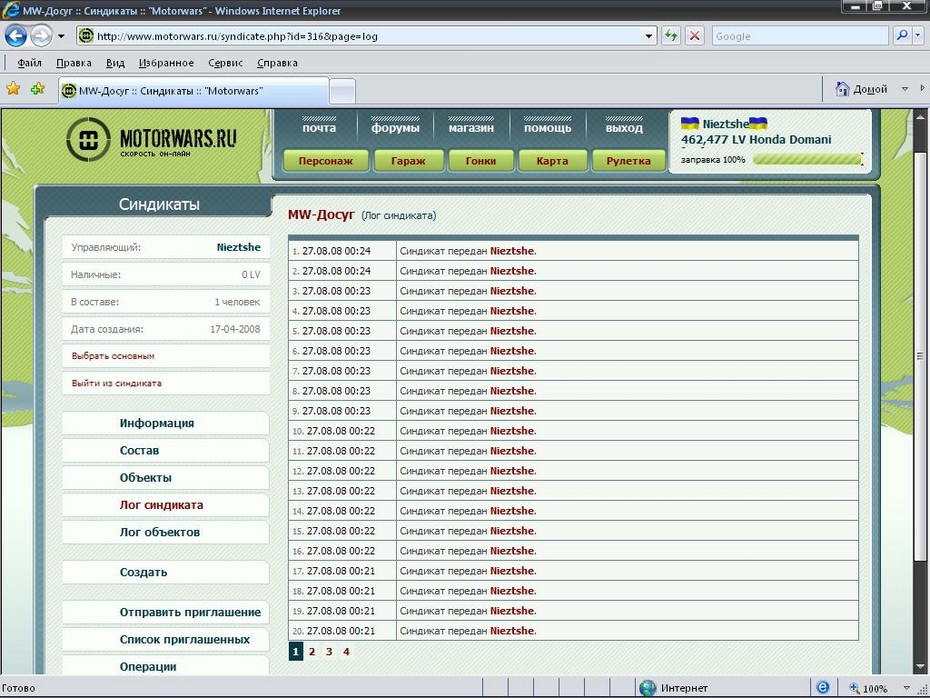The height and width of the screenshot is (698, 930).
Task: Click the Гараж button
Action: coord(408,161)
